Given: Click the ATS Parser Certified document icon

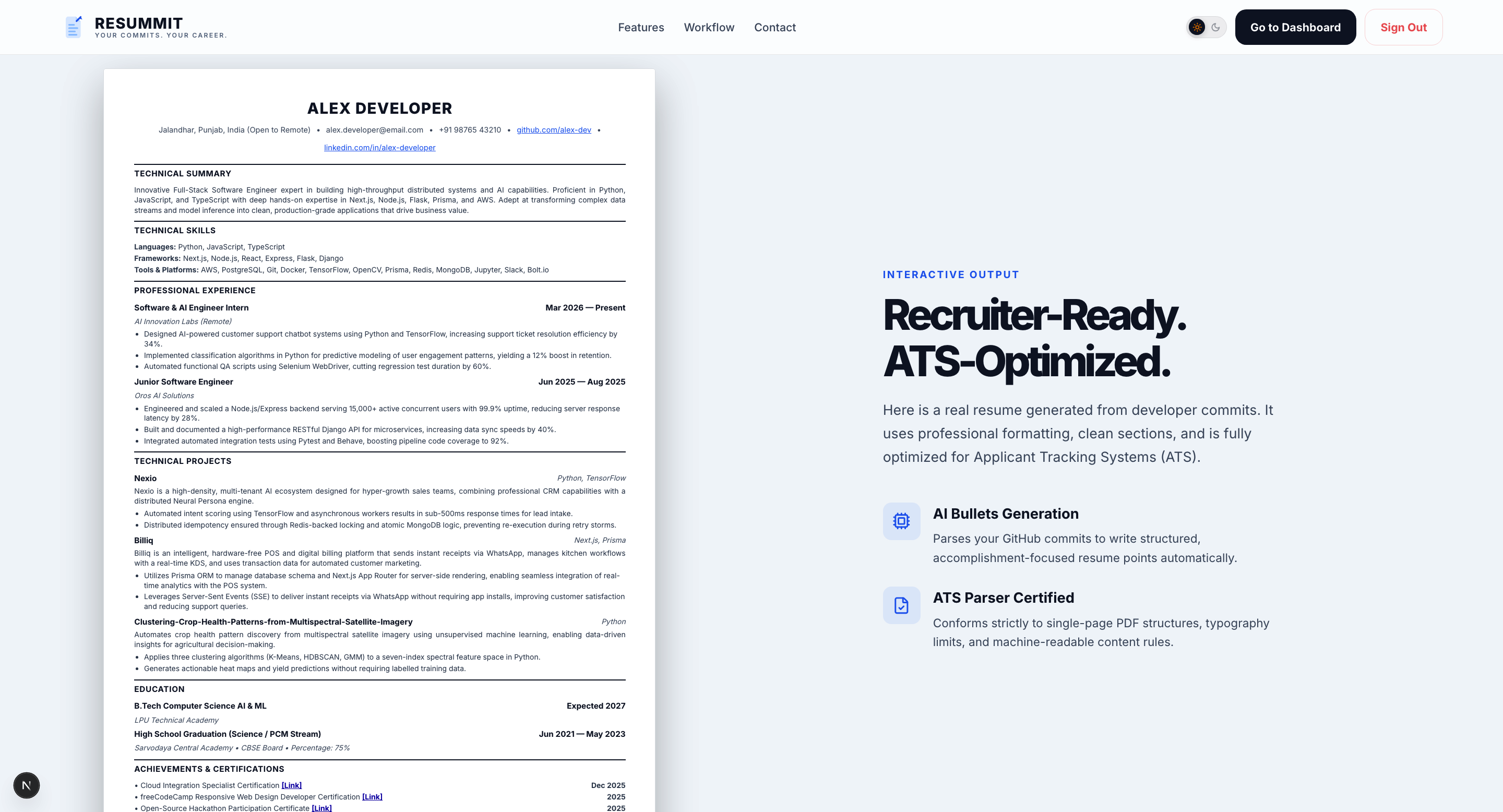Looking at the screenshot, I should click(x=901, y=605).
